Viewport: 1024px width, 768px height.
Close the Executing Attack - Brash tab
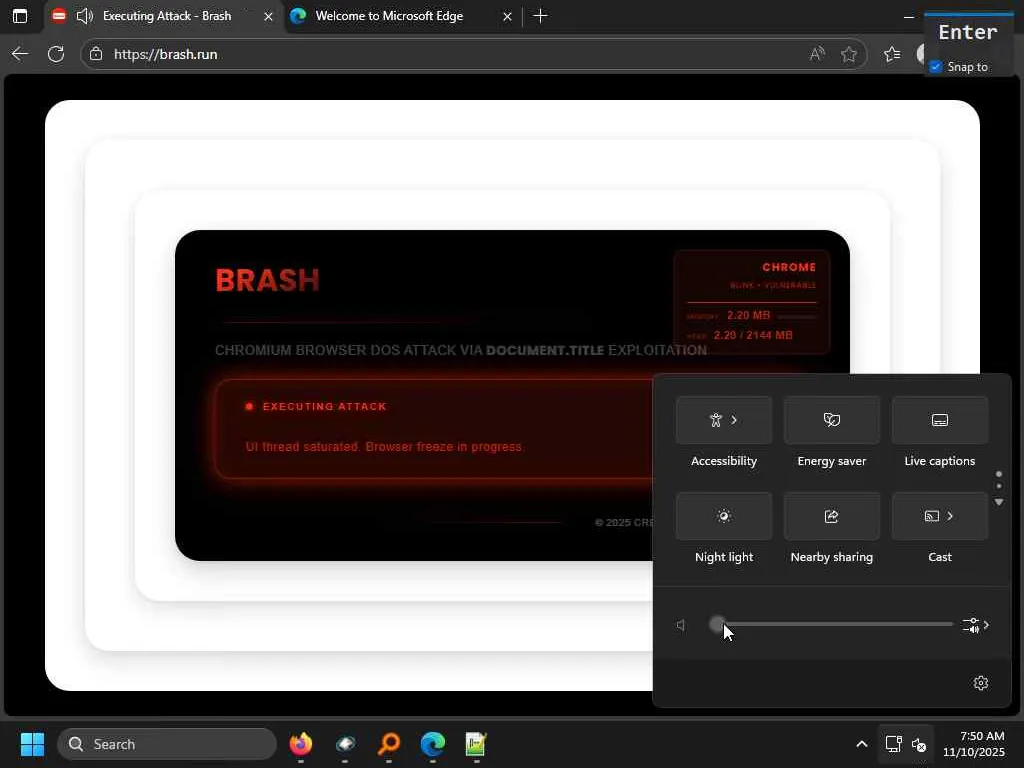coord(268,16)
